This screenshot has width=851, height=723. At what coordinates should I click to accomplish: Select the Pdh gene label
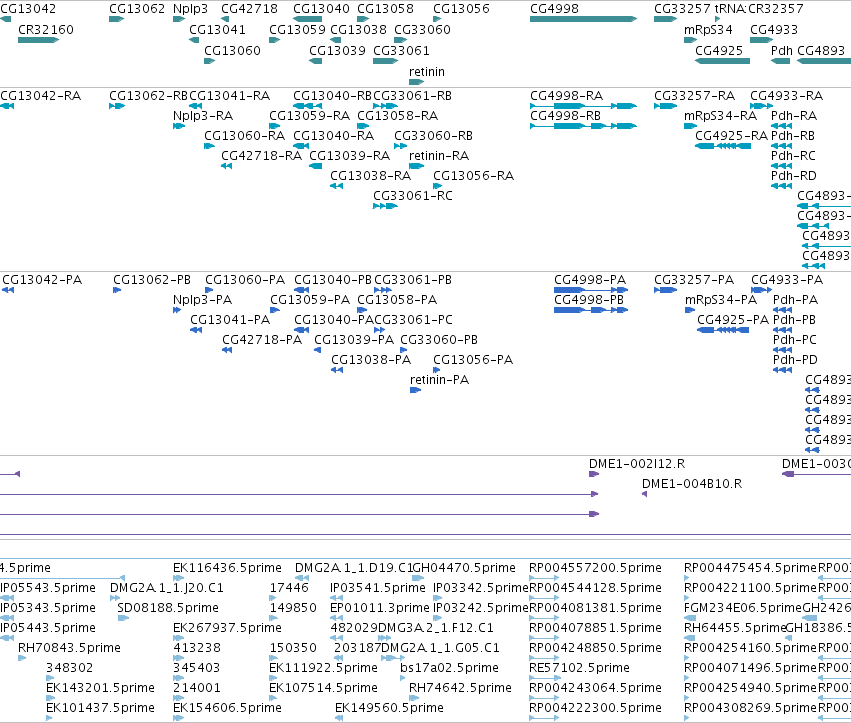coord(782,51)
